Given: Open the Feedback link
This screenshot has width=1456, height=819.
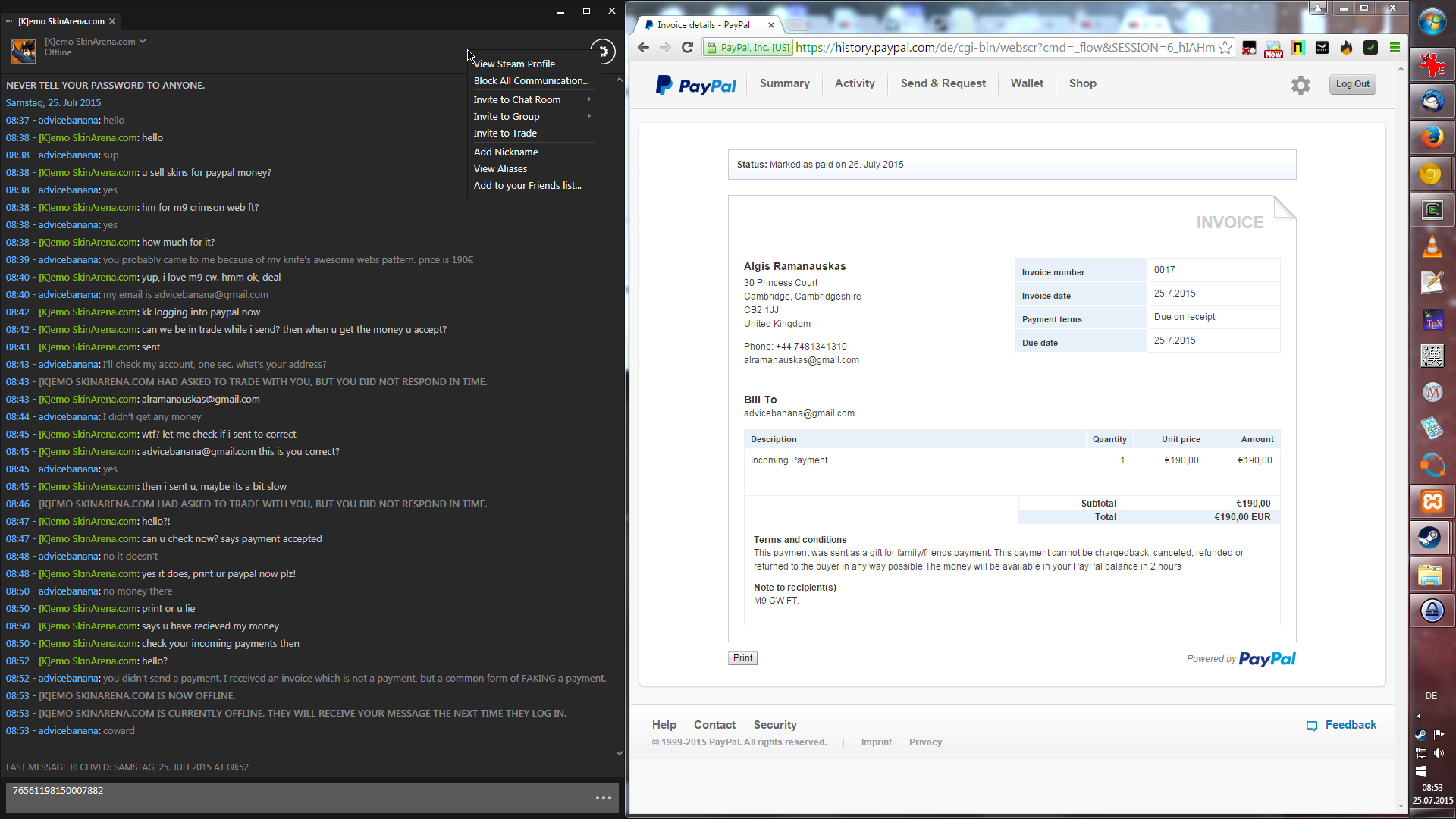Looking at the screenshot, I should [x=1350, y=725].
